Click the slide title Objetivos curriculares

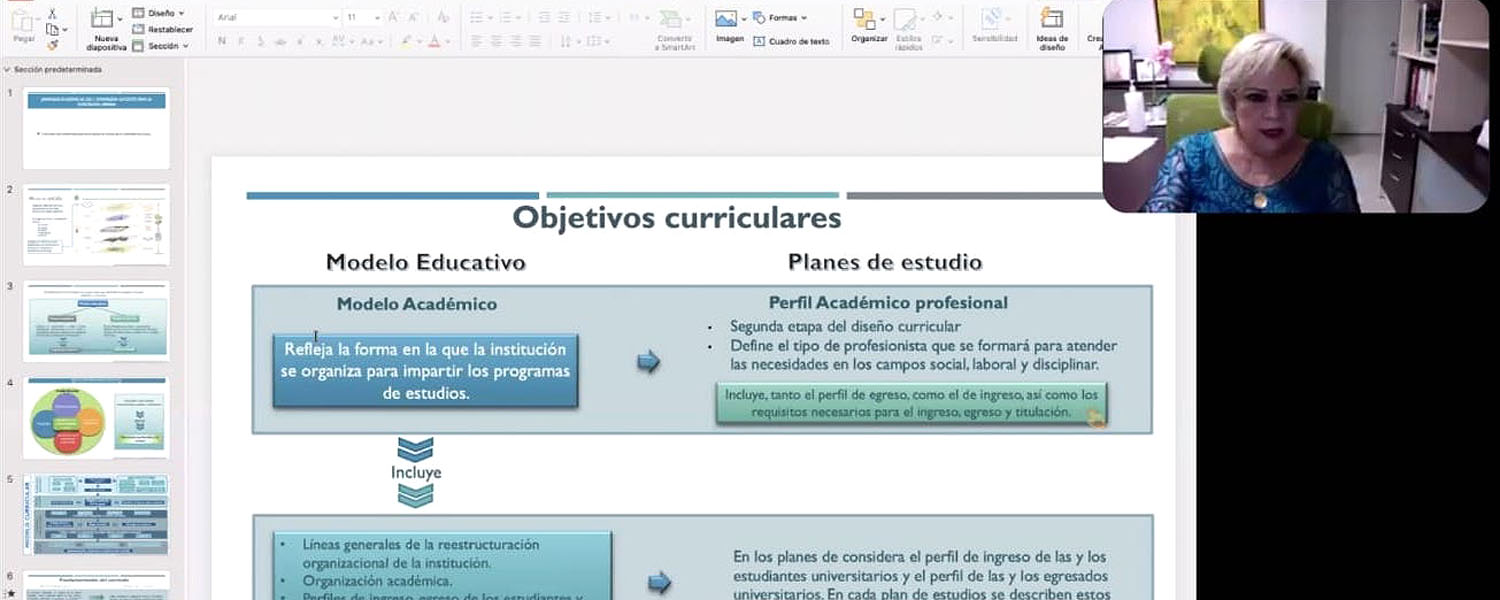tap(677, 217)
